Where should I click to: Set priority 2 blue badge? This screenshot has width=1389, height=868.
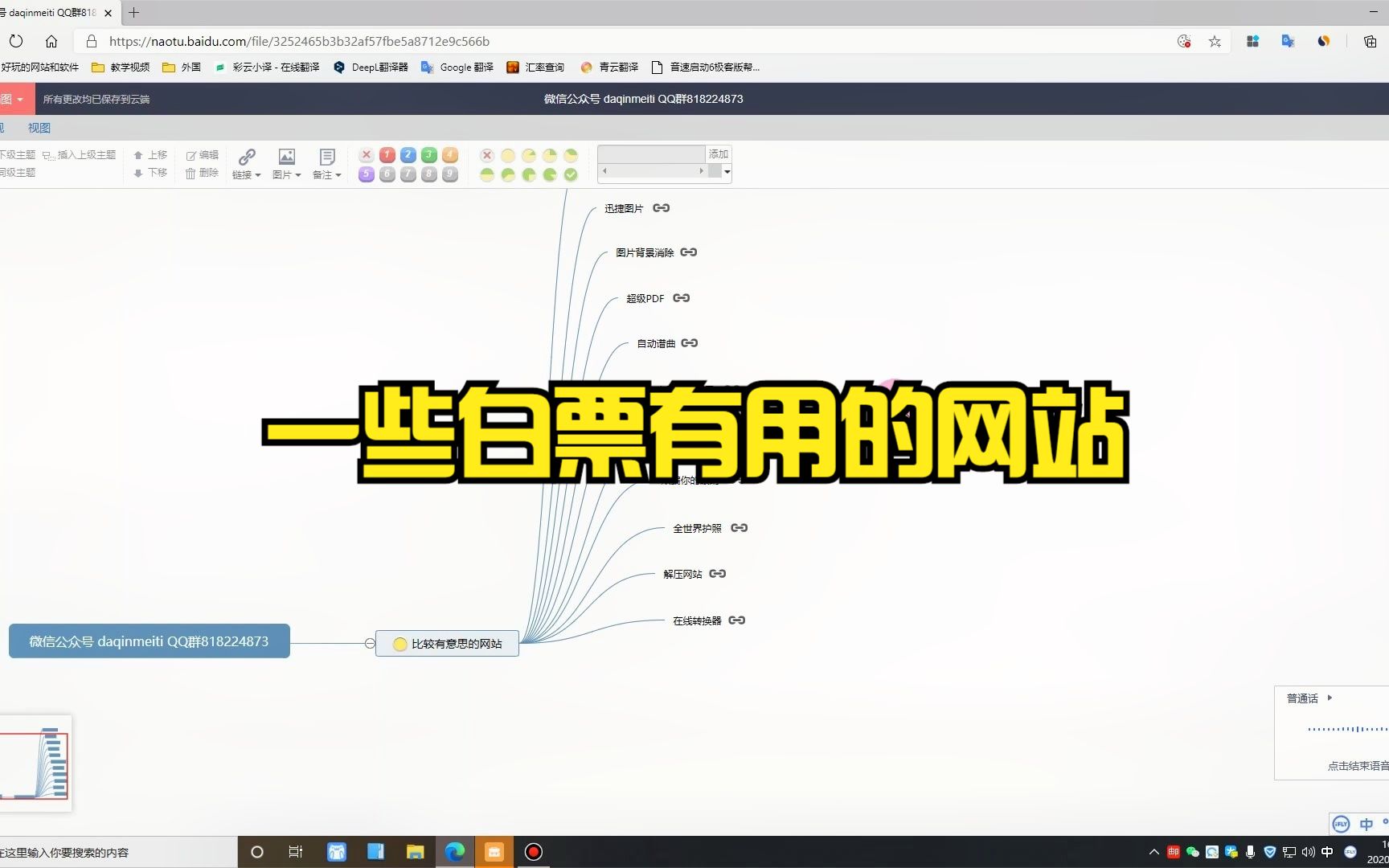coord(408,154)
